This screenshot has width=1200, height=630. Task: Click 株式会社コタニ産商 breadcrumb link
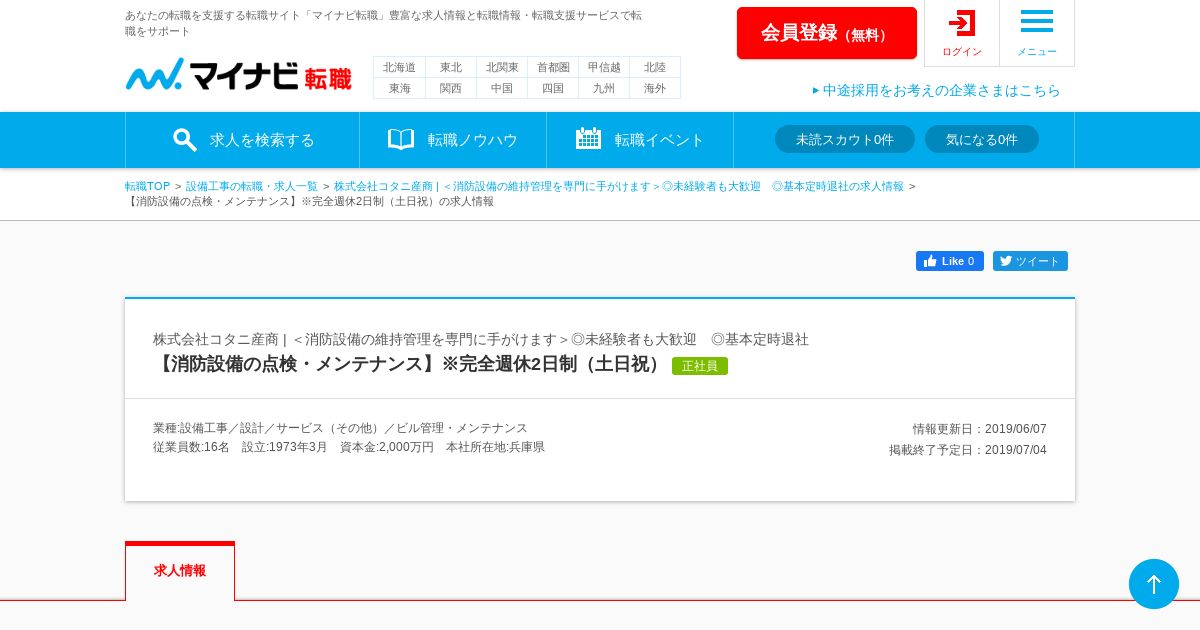point(618,186)
